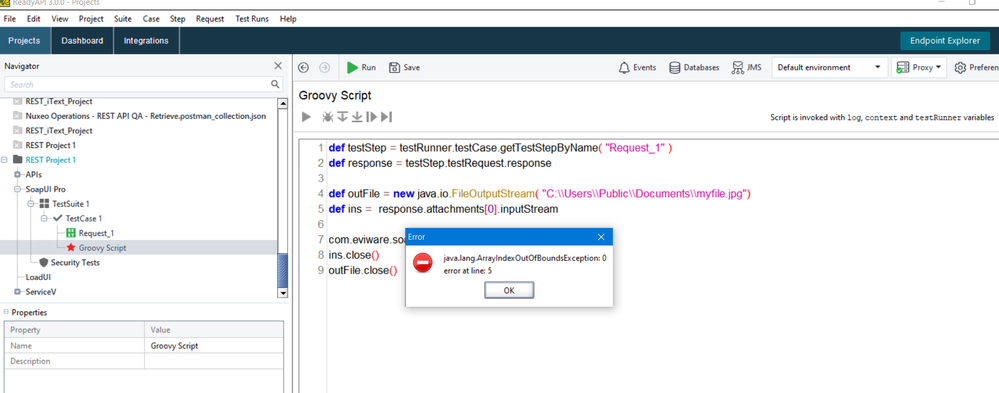Viewport: 999px width, 393px height.
Task: Select the Request_1 test step
Action: [x=96, y=233]
